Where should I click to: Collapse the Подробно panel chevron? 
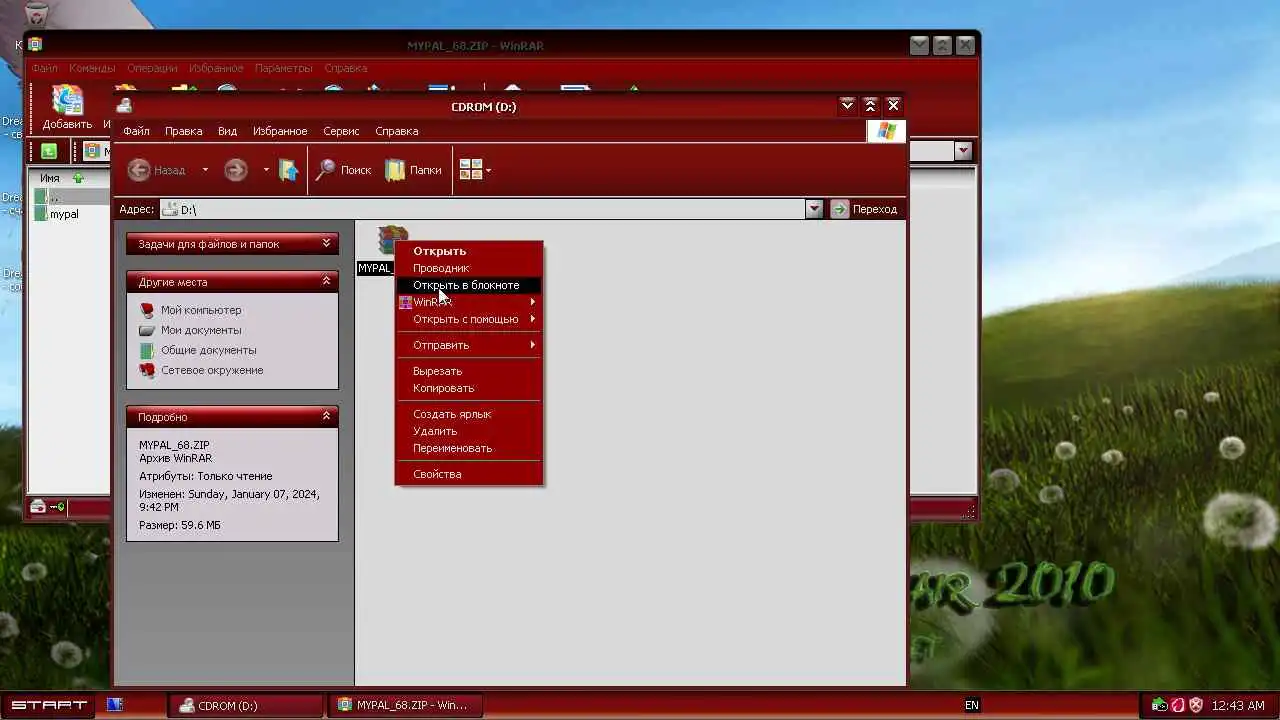tap(326, 417)
